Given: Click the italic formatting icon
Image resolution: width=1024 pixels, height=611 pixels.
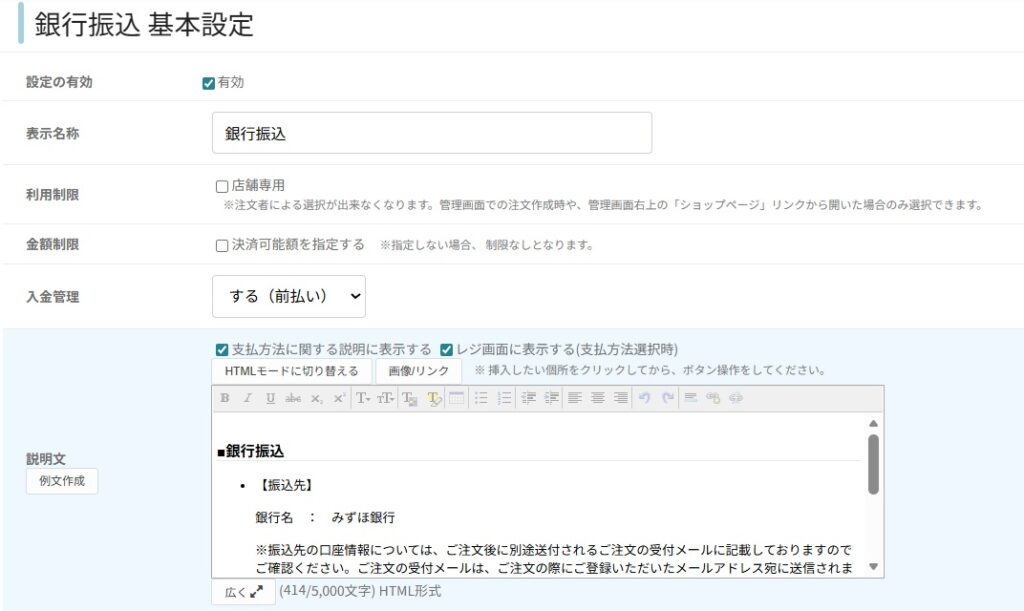Looking at the screenshot, I should tap(247, 398).
